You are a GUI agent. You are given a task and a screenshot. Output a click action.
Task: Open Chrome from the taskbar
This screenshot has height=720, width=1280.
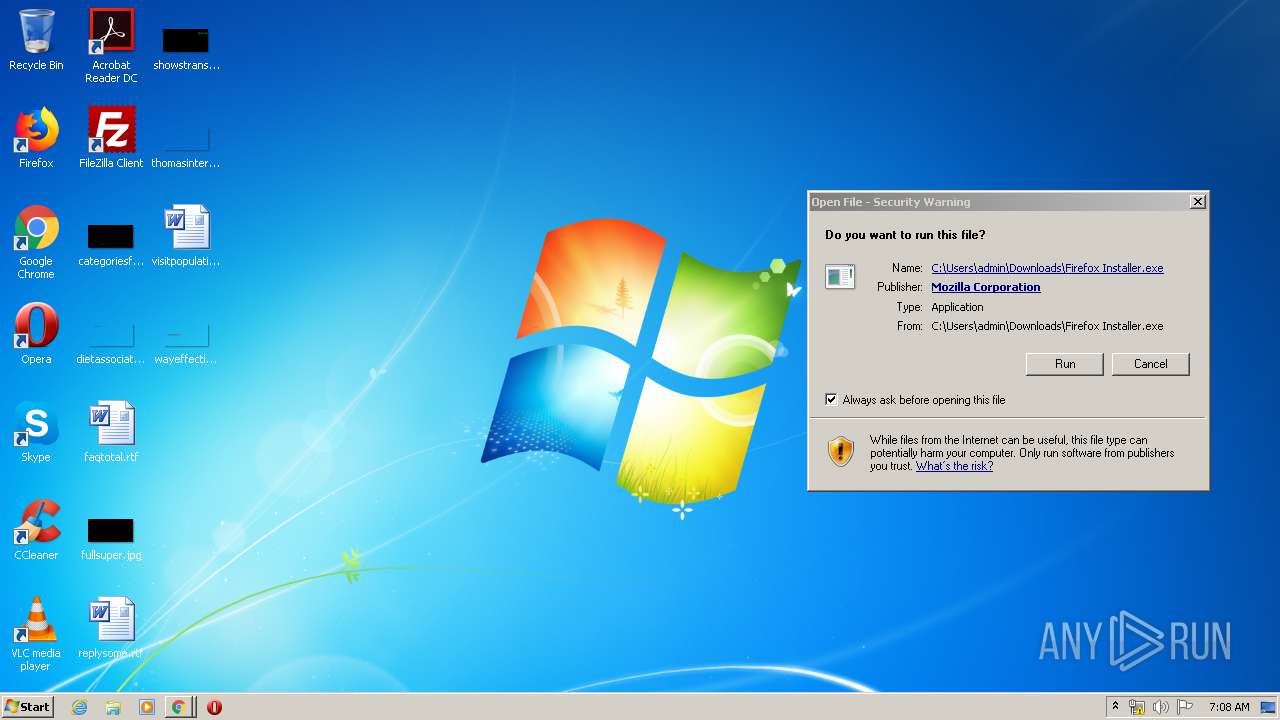click(x=179, y=707)
